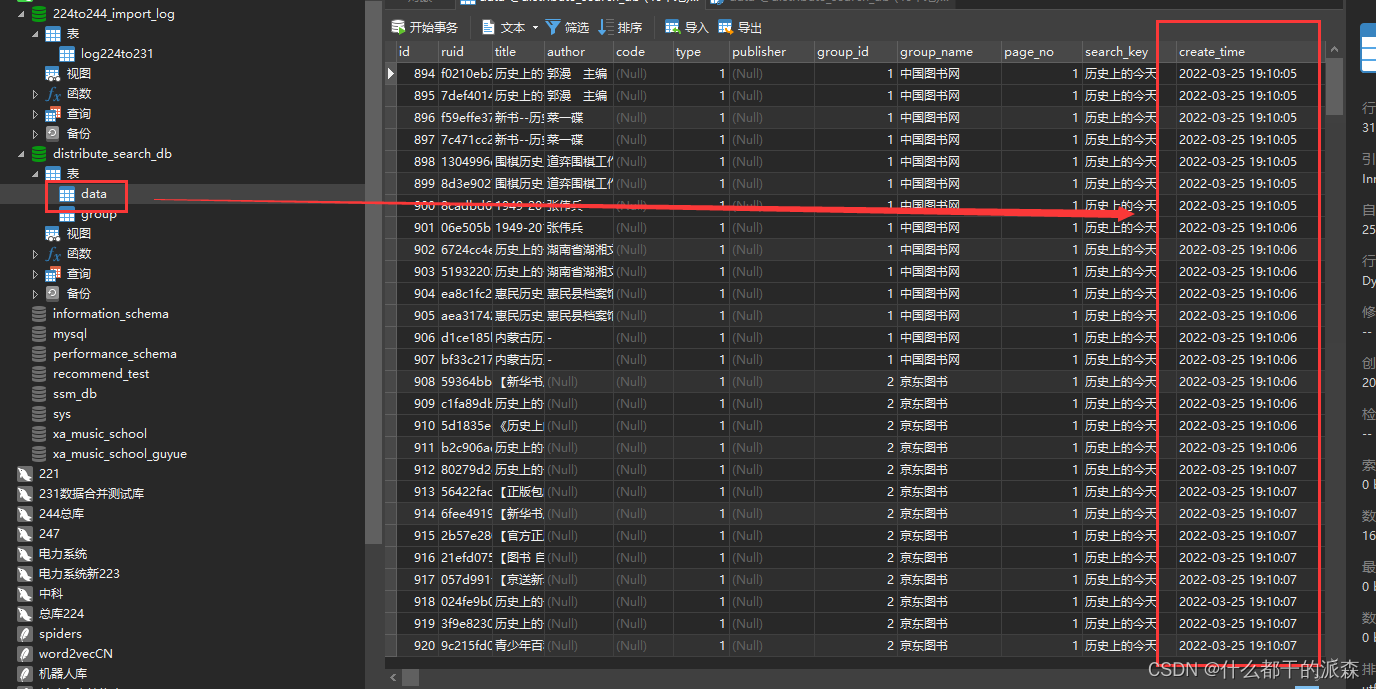The image size is (1376, 689).
Task: Click the 机器人库 connection icon
Action: click(x=25, y=674)
